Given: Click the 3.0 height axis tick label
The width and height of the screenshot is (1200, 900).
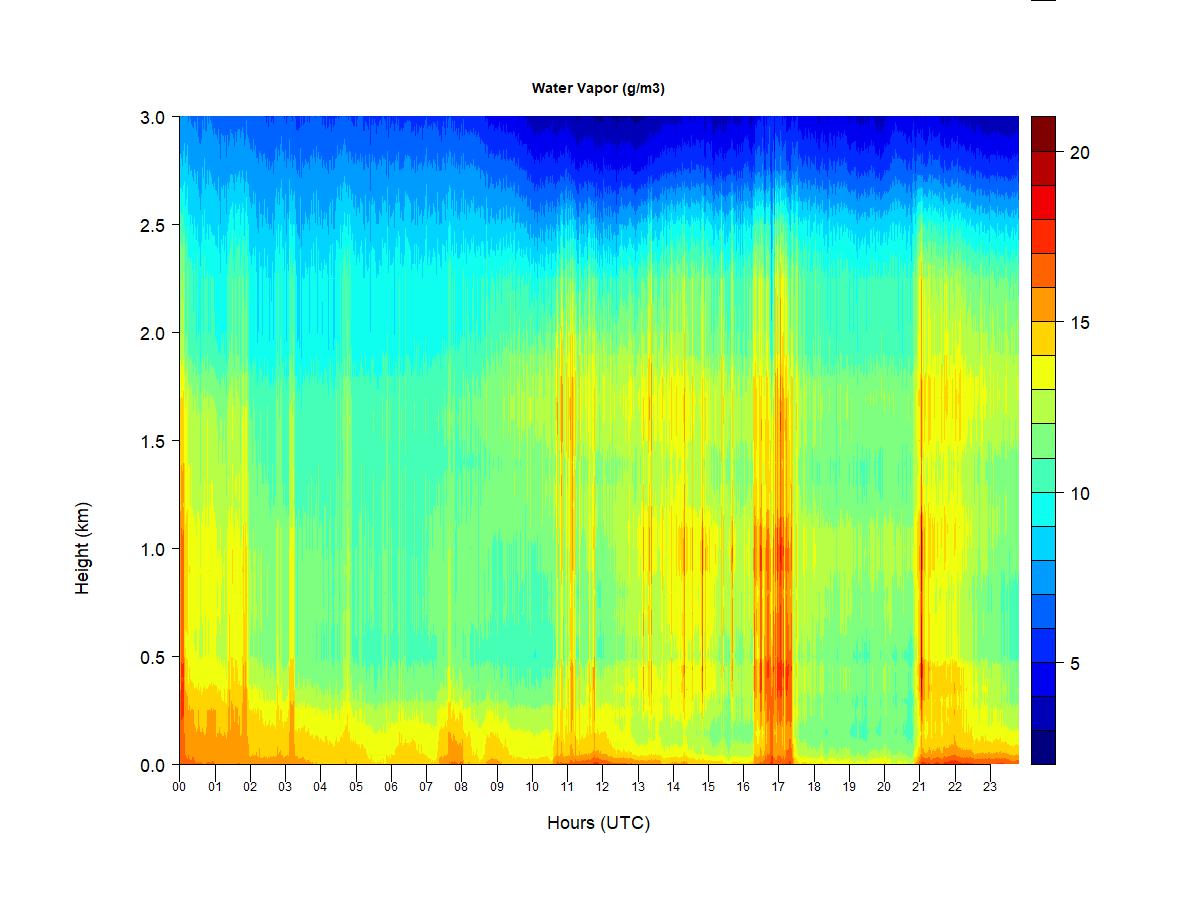Looking at the screenshot, I should (152, 117).
